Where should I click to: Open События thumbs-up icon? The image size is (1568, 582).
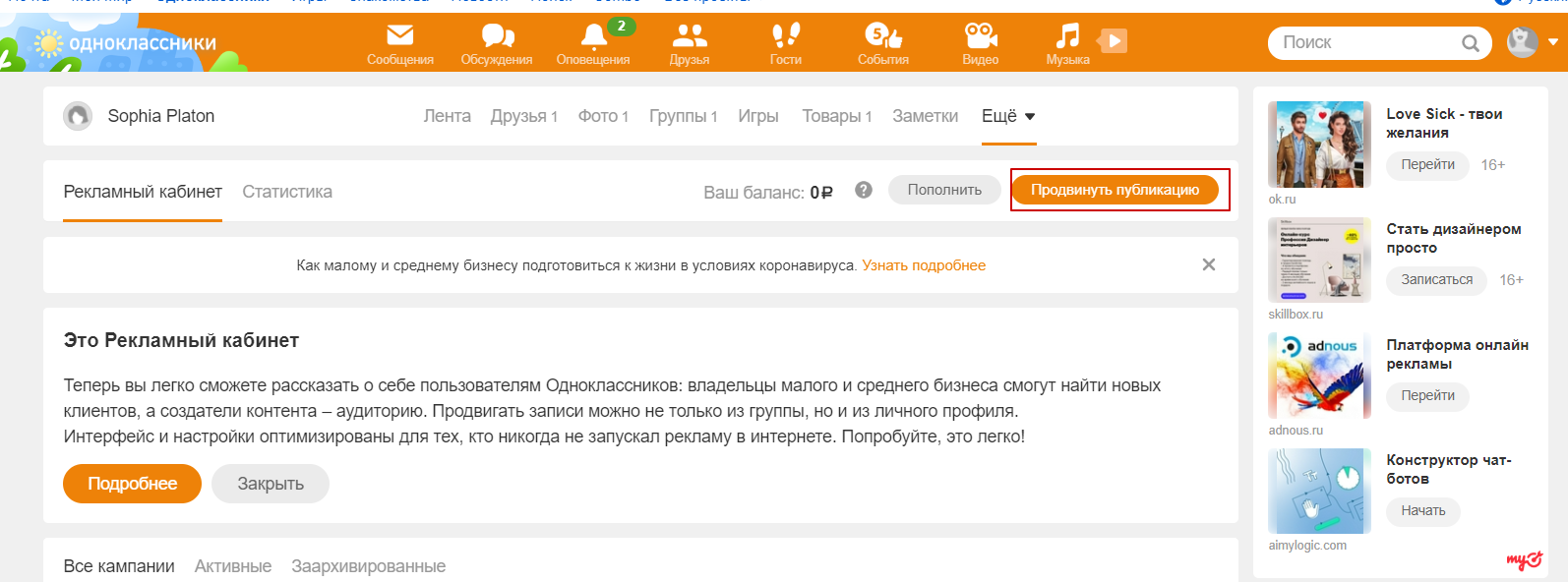882,36
